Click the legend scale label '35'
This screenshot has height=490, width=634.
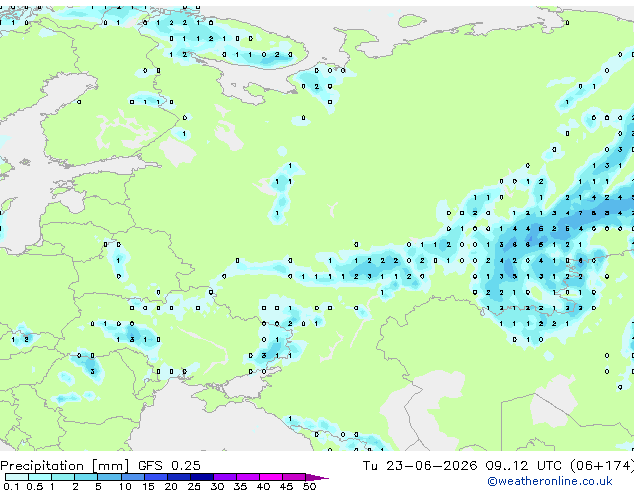click(x=240, y=486)
